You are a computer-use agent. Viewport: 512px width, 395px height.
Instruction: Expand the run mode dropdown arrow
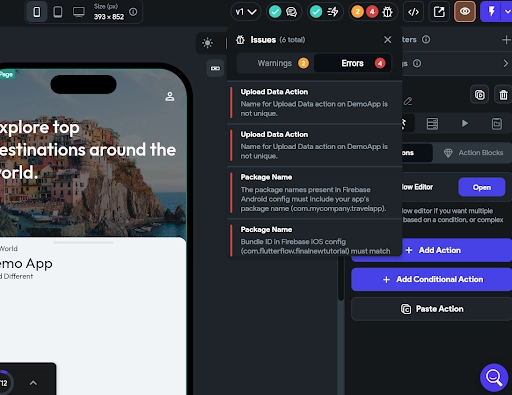507,12
